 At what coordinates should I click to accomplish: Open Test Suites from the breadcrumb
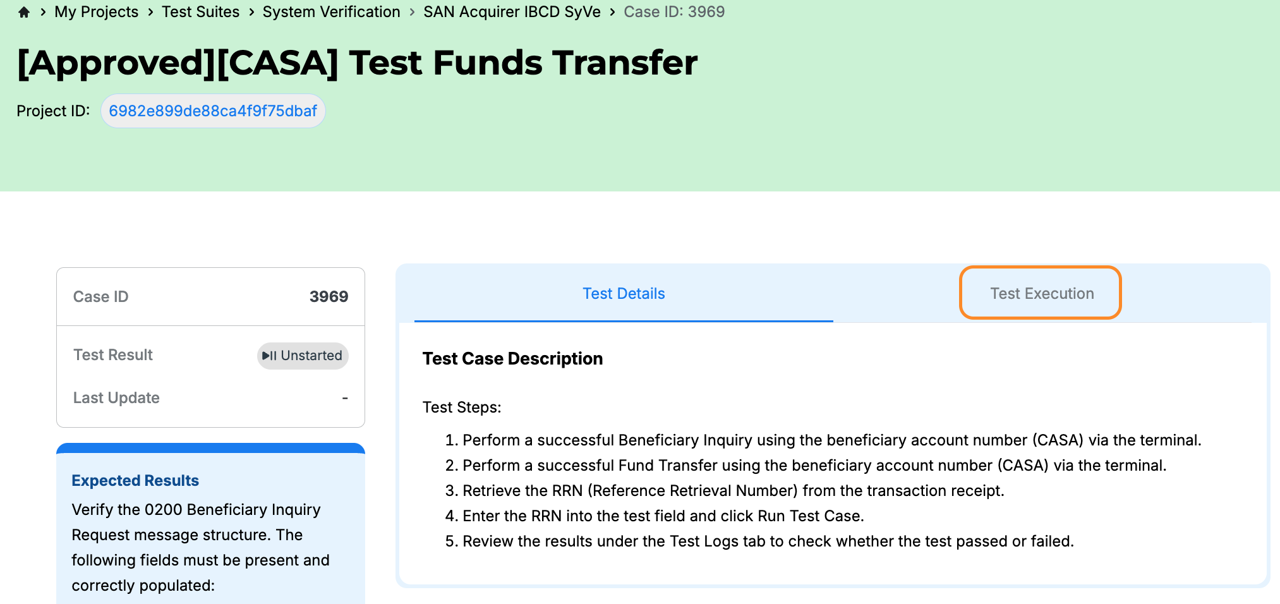pyautogui.click(x=200, y=11)
